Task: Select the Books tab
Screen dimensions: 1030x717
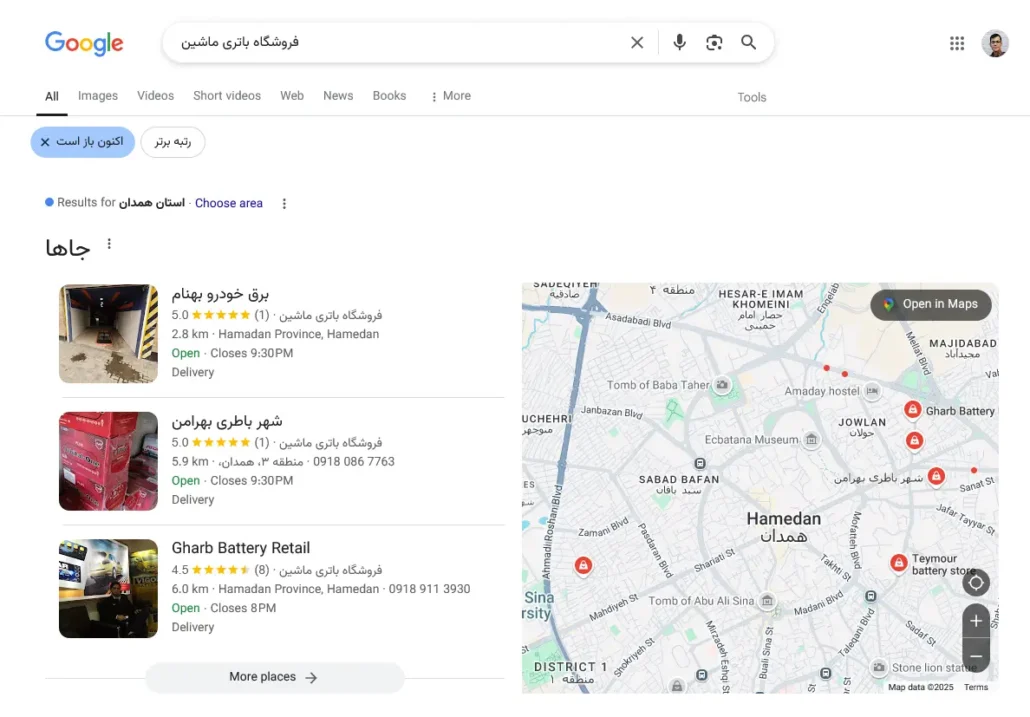Action: [390, 96]
